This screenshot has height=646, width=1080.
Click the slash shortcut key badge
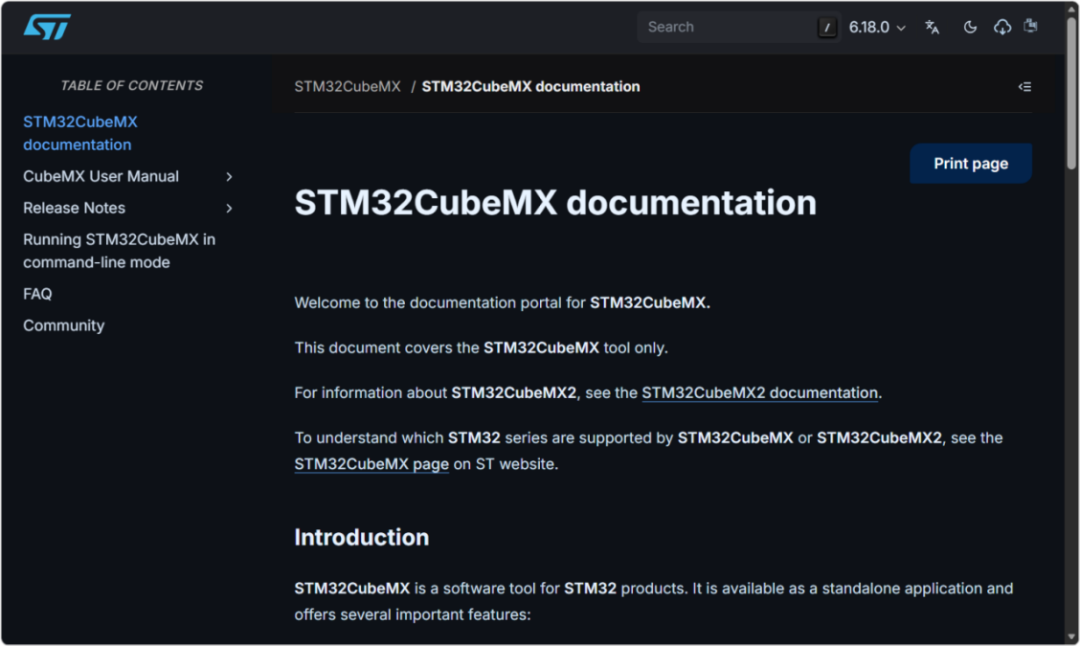pyautogui.click(x=827, y=28)
